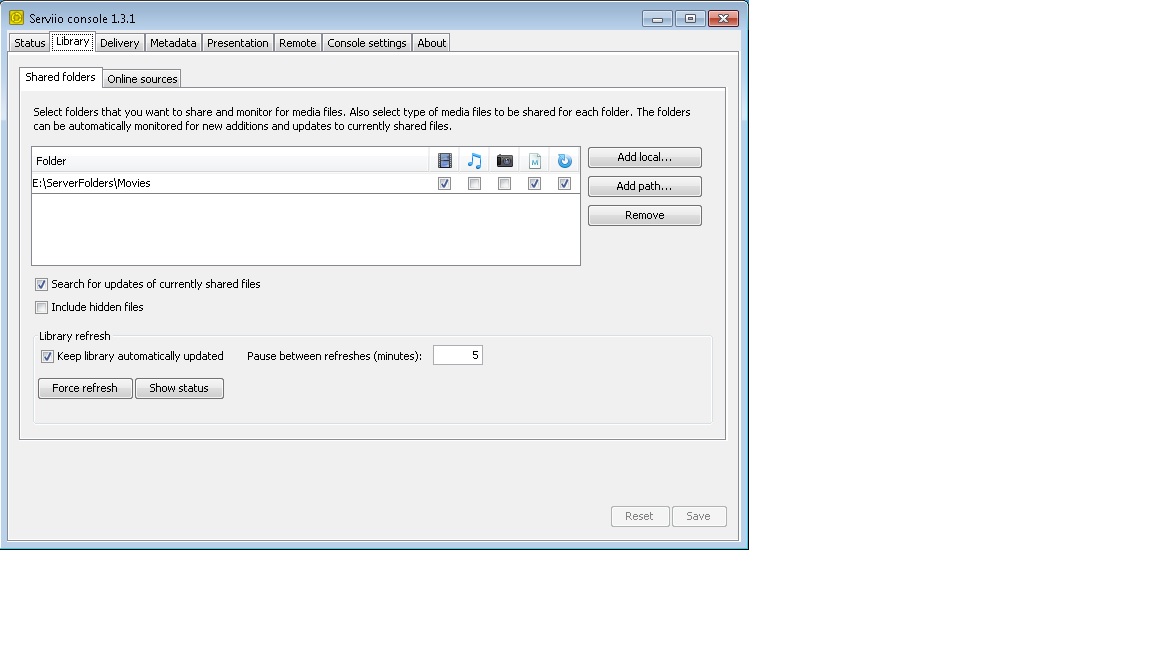Click the blue auto-refresh column header icon
The height and width of the screenshot is (648, 1152).
tap(565, 161)
